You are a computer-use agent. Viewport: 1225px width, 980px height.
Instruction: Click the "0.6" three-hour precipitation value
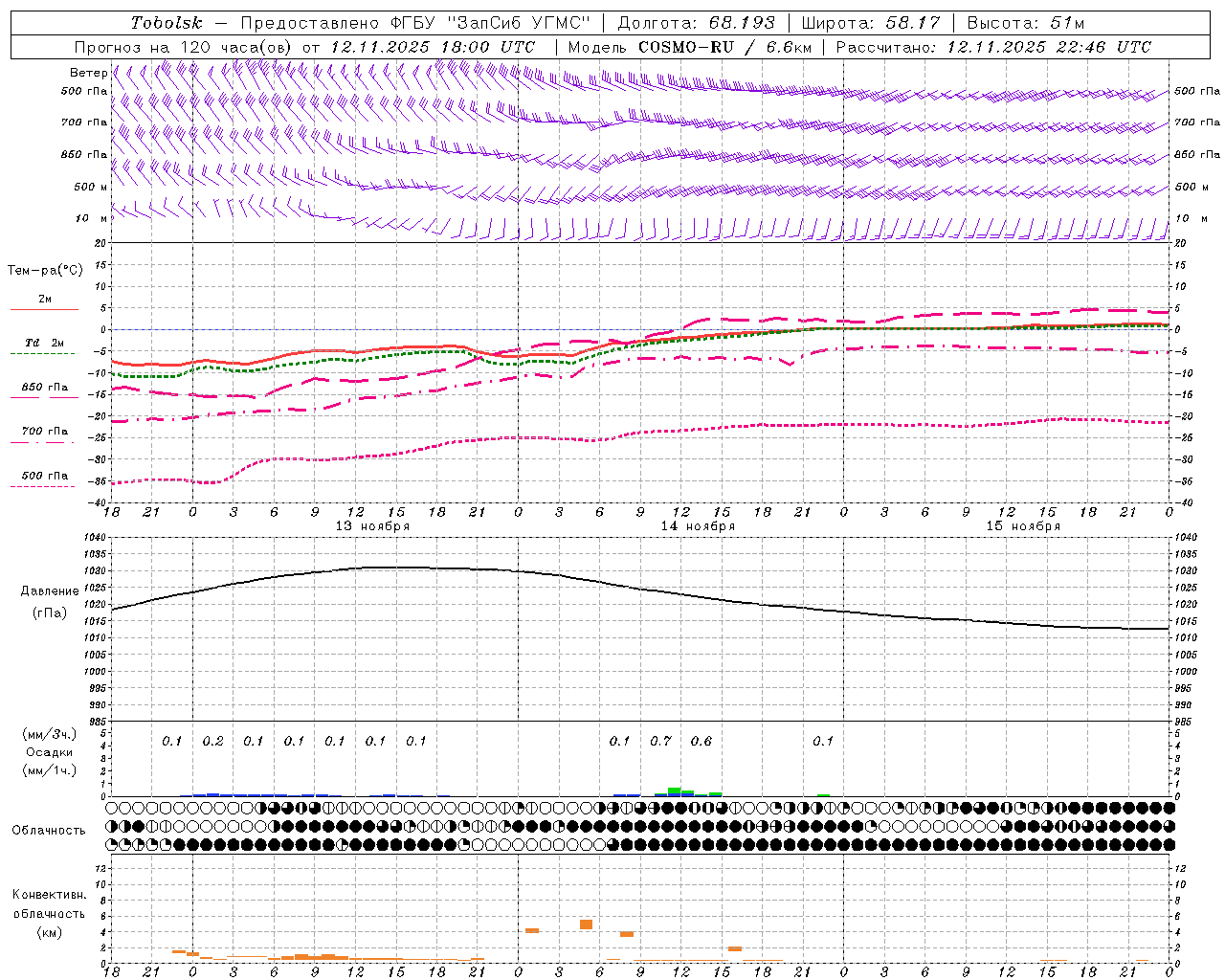click(x=702, y=742)
